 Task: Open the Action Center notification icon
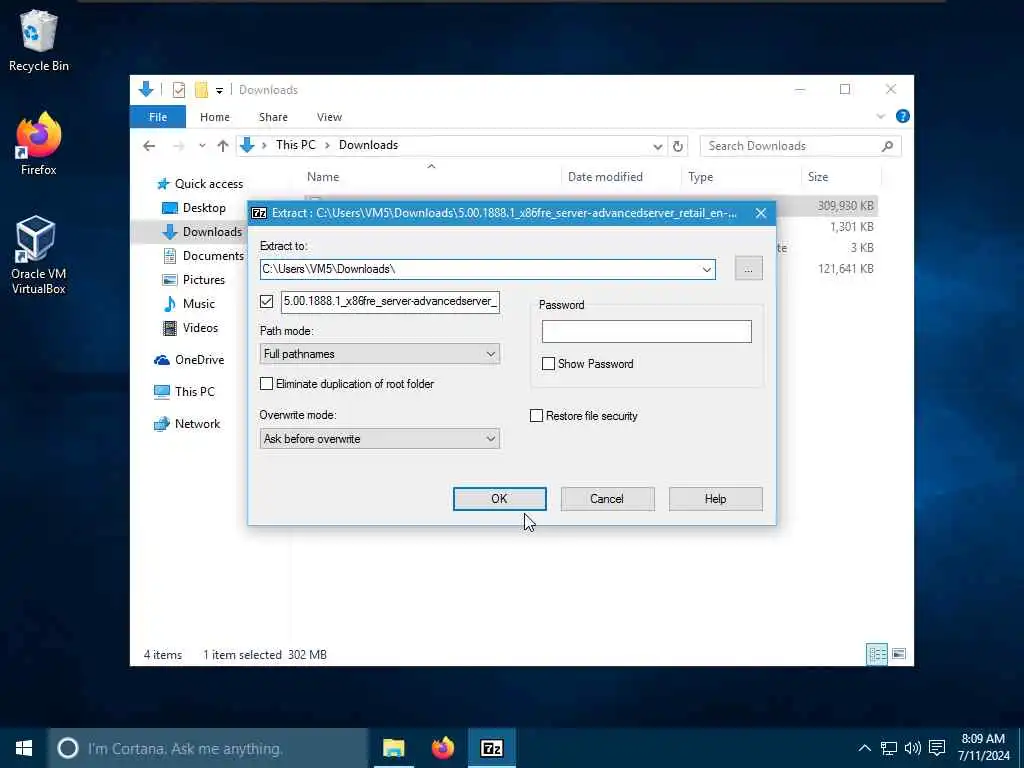point(937,748)
